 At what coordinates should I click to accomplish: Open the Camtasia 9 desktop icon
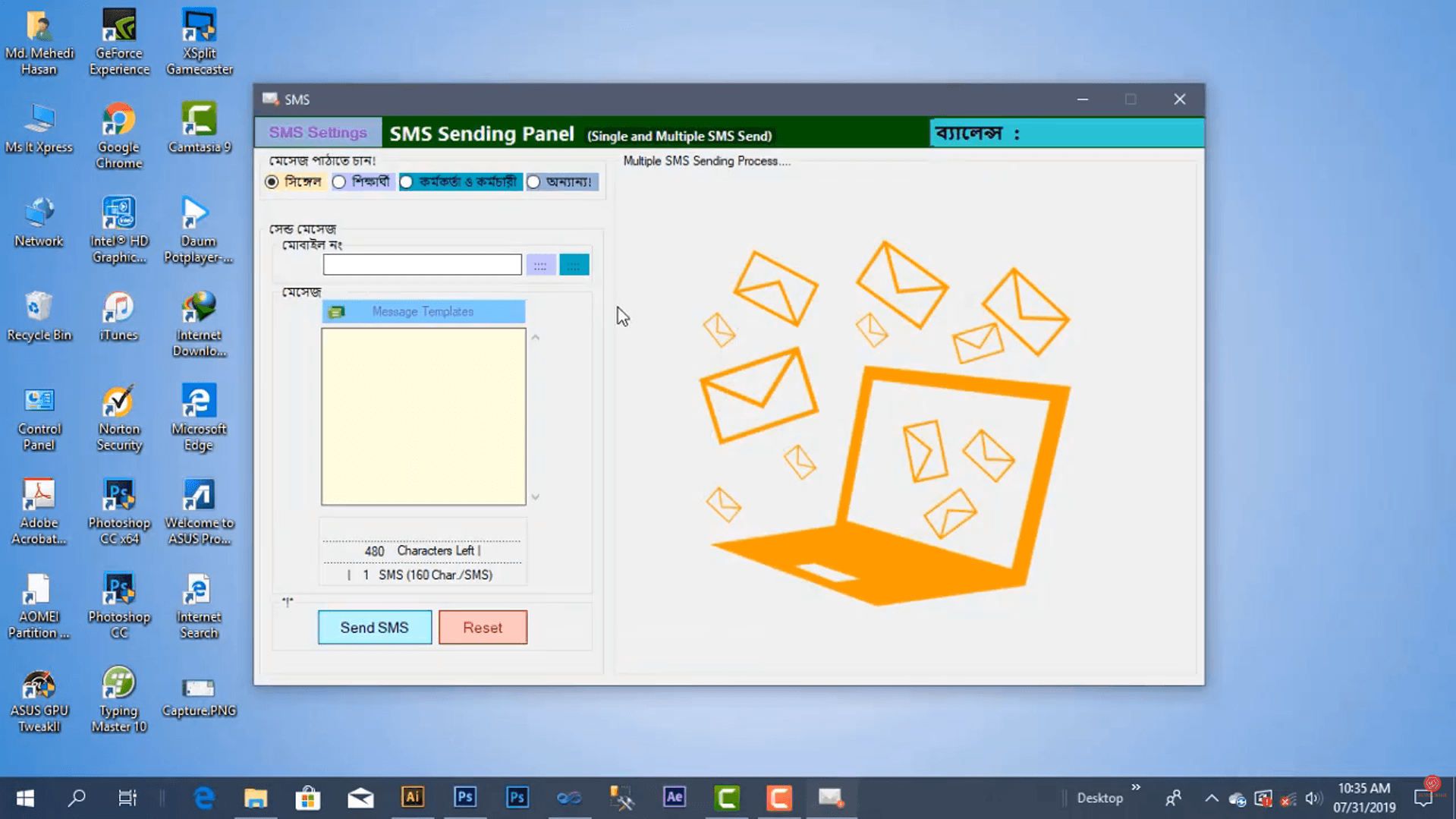pos(200,128)
